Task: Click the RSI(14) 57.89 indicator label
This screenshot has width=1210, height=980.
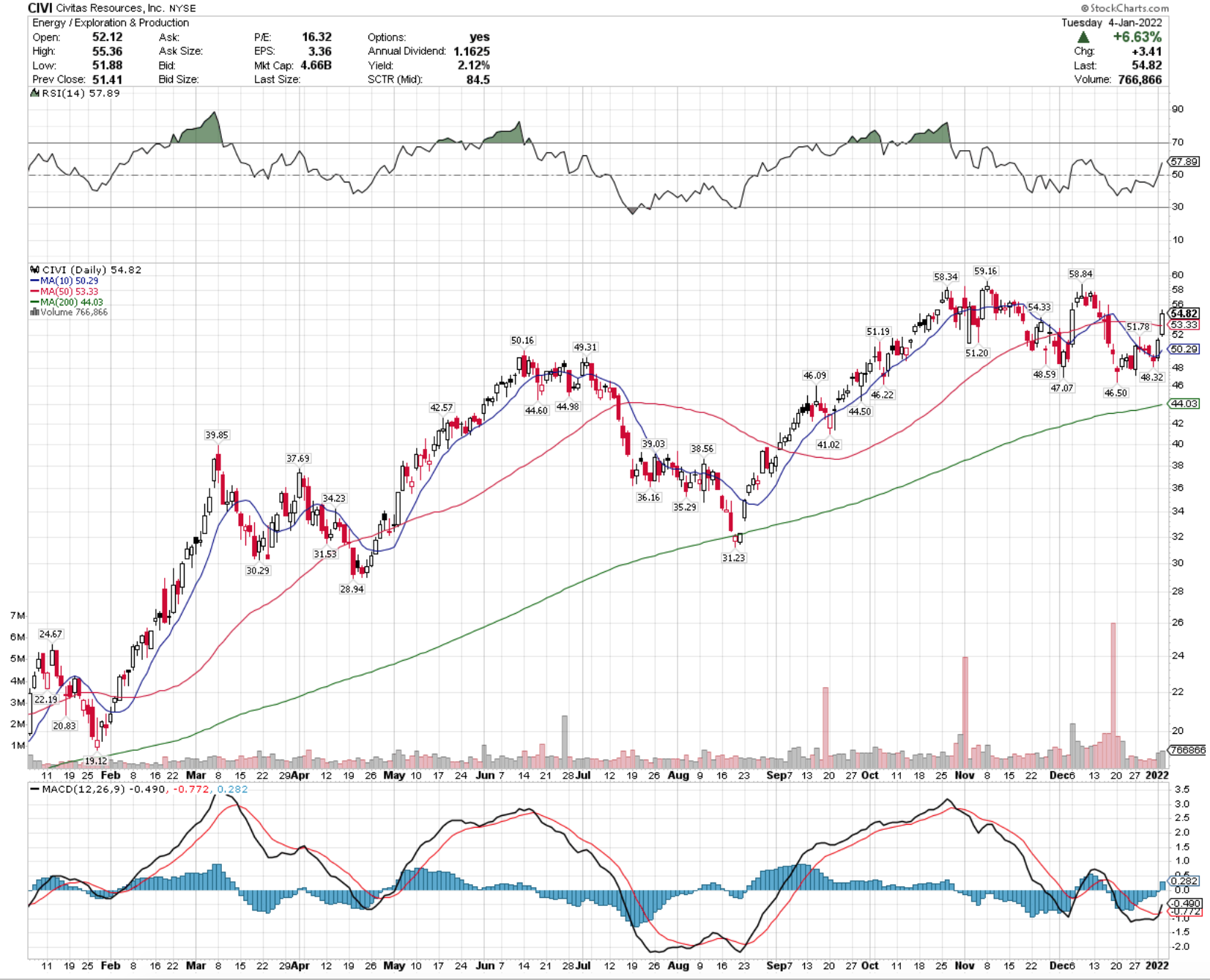Action: click(75, 93)
